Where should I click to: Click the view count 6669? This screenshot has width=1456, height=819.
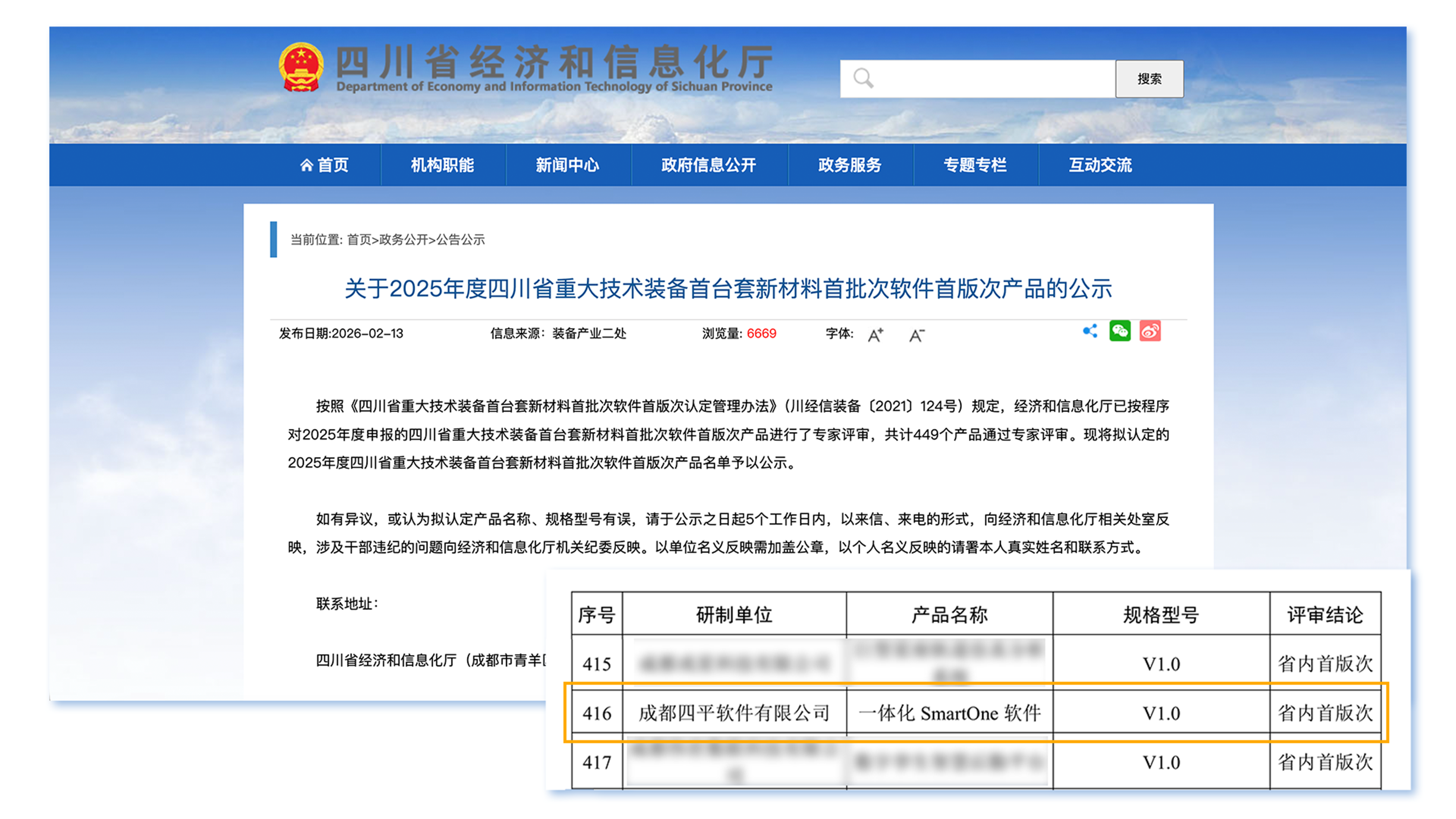[761, 334]
